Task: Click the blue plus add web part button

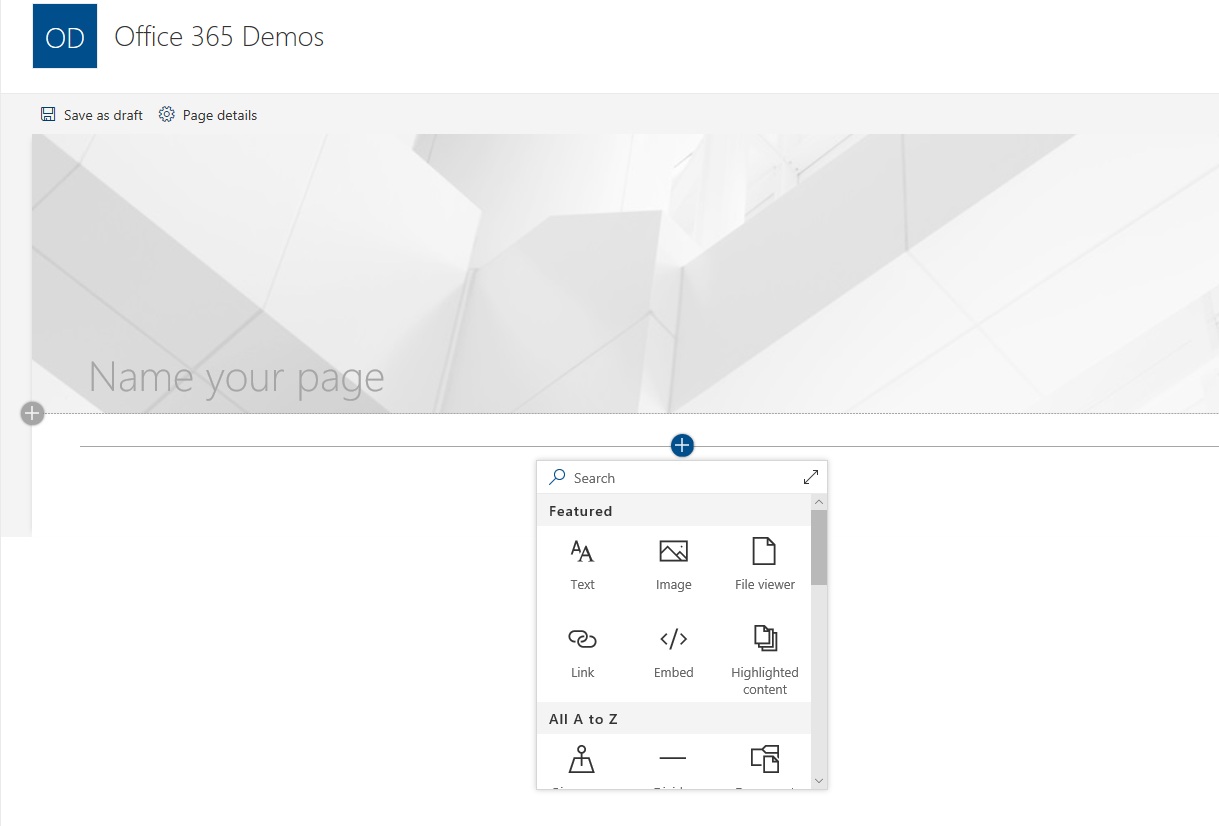Action: click(682, 446)
